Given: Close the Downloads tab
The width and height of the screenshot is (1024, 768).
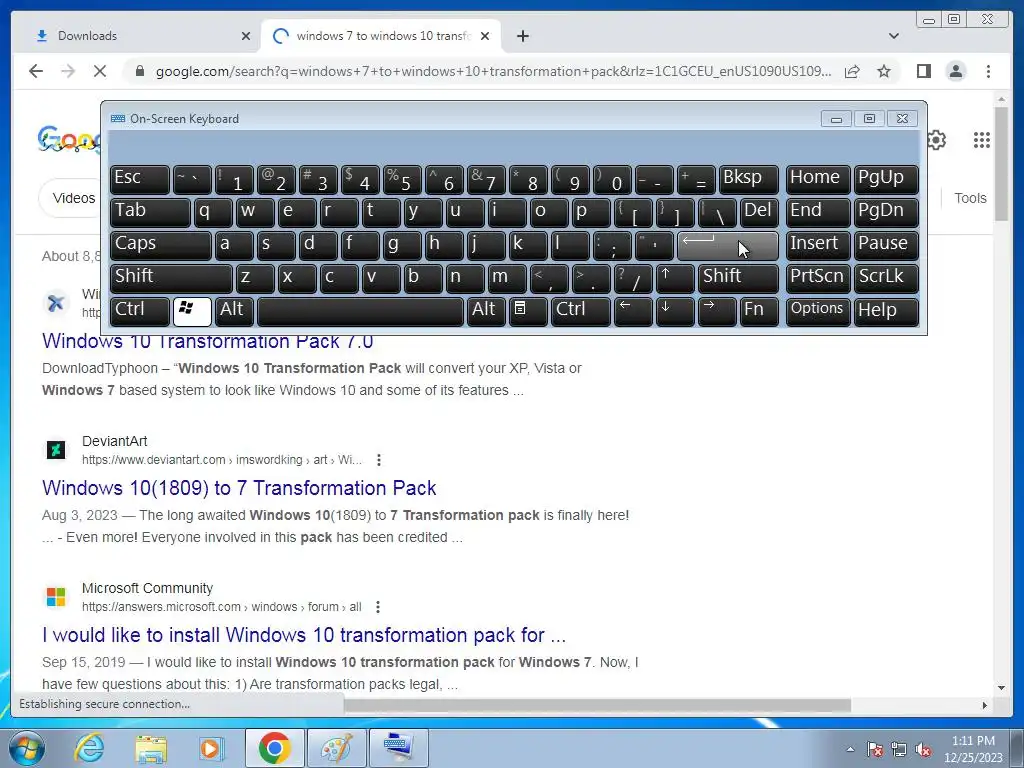Looking at the screenshot, I should click(x=246, y=36).
